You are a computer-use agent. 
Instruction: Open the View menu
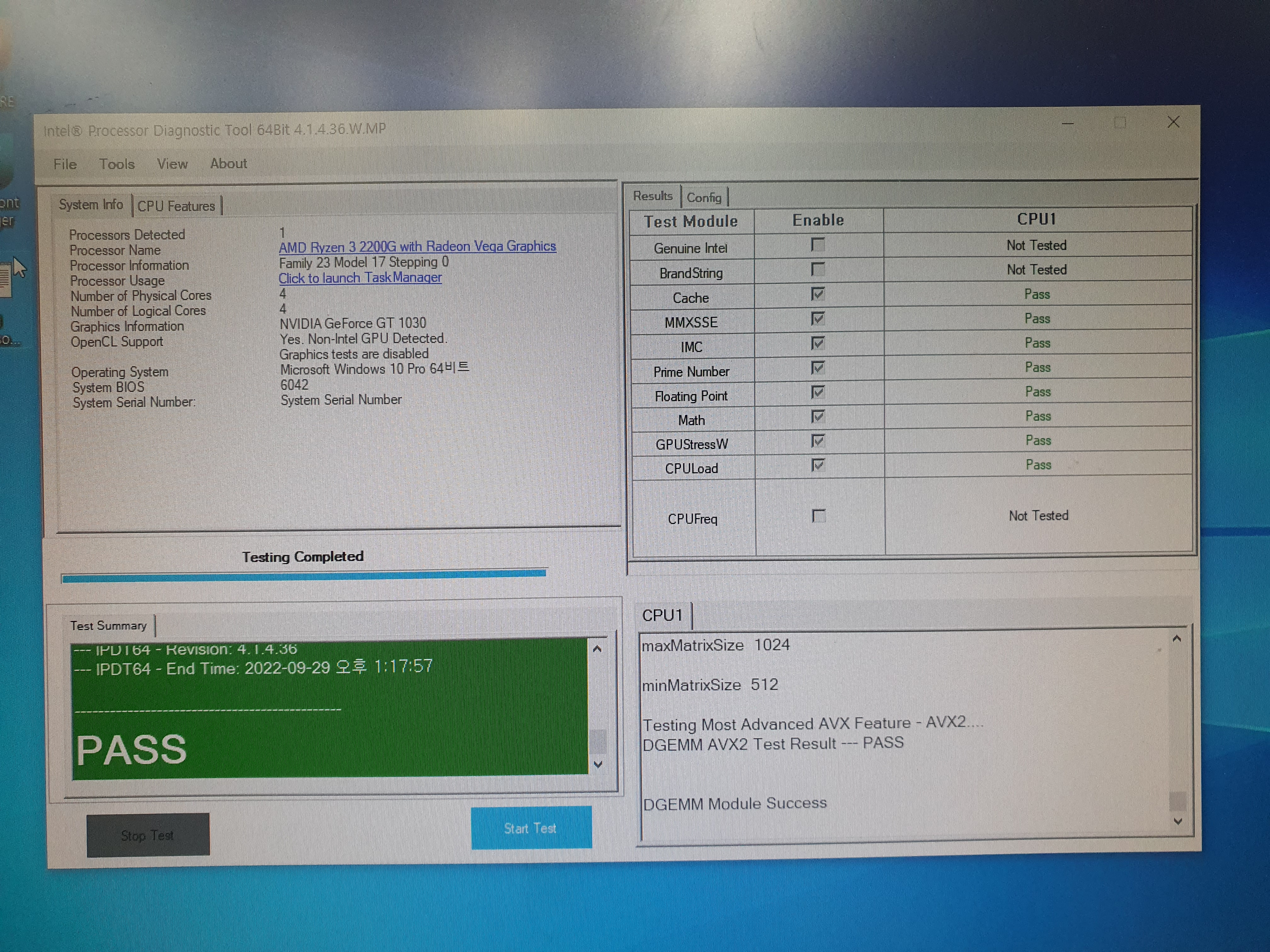172,164
